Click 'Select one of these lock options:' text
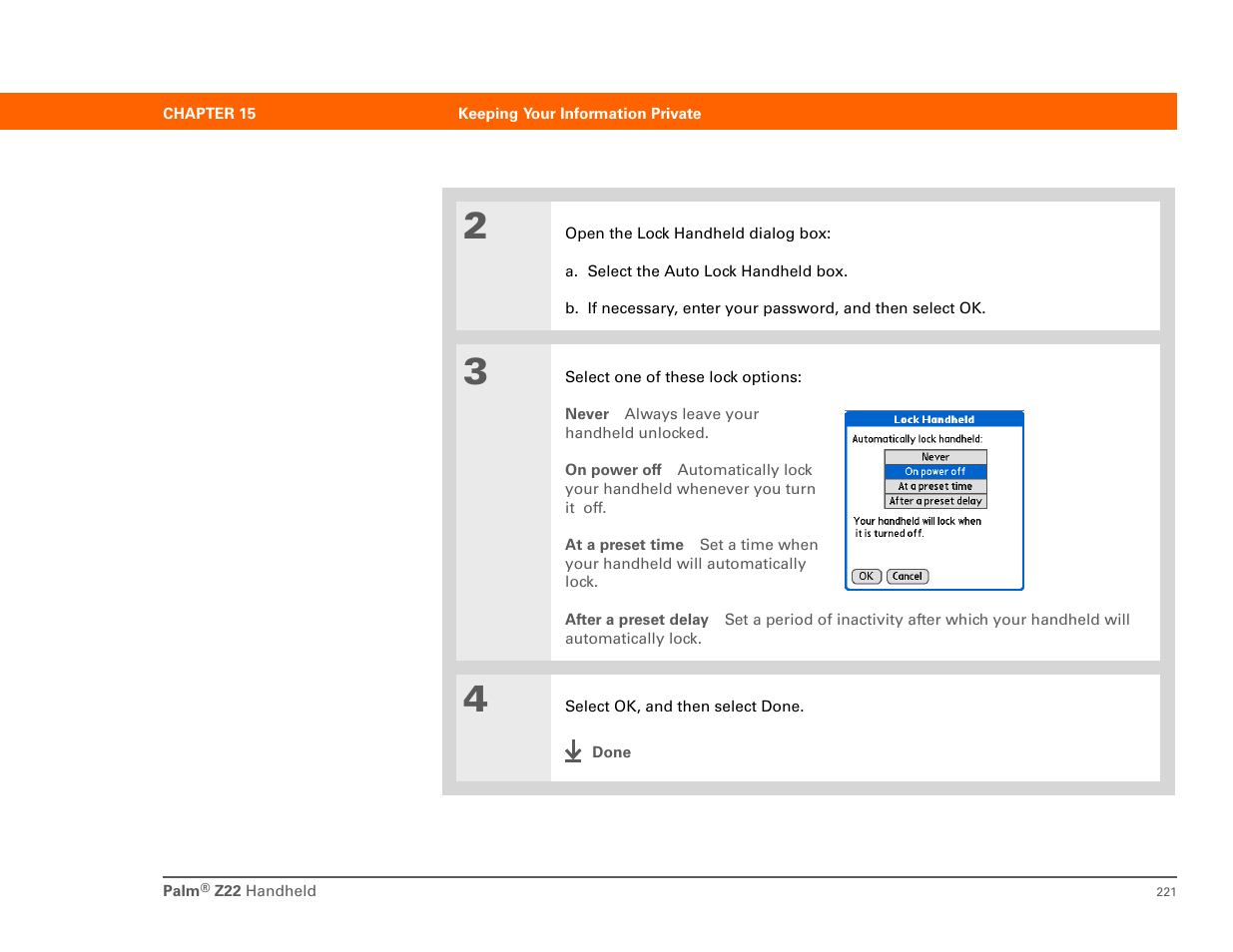1233x952 pixels. pos(683,377)
